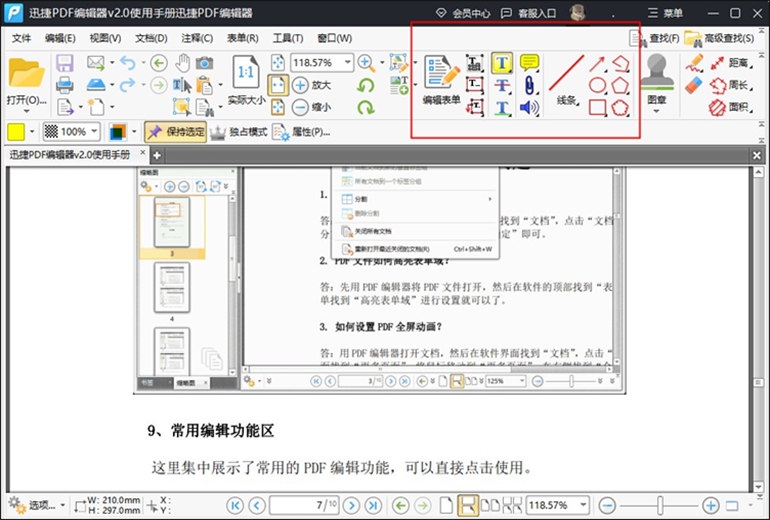Select the File Attachment paperclip tool
This screenshot has height=520, width=770.
tap(529, 85)
